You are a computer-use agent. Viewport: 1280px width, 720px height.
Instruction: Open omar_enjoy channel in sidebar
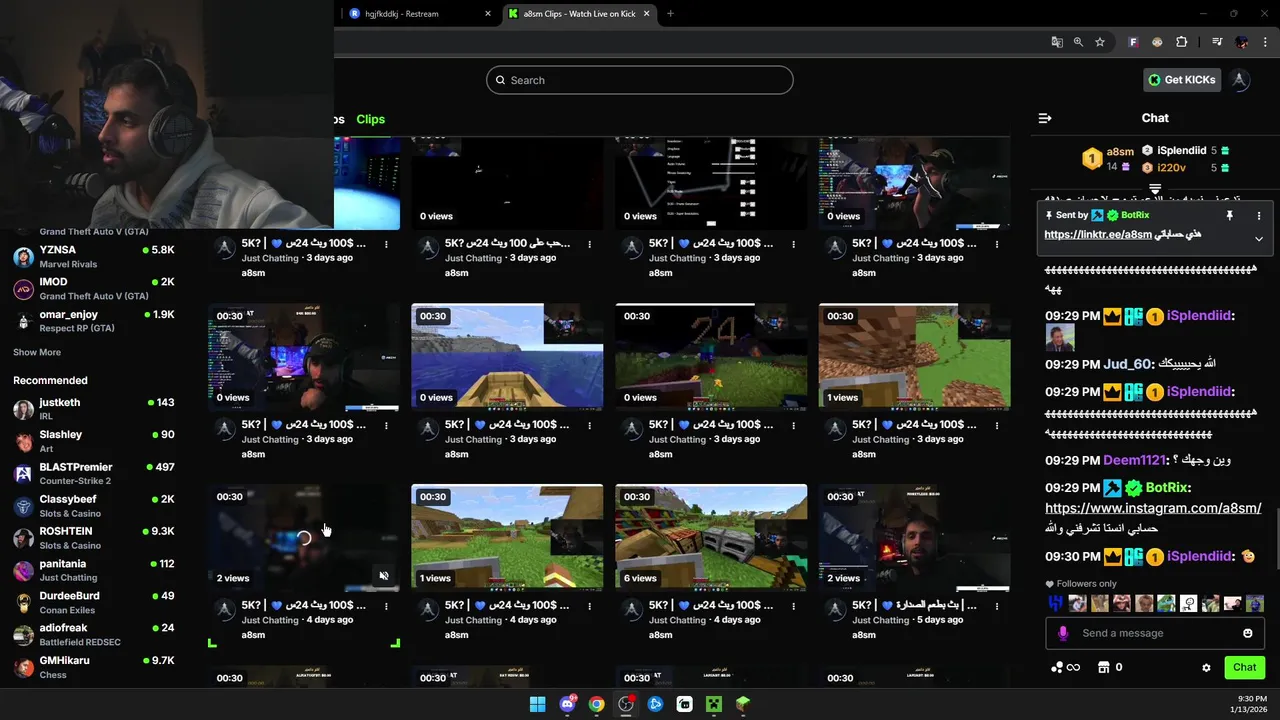point(94,321)
